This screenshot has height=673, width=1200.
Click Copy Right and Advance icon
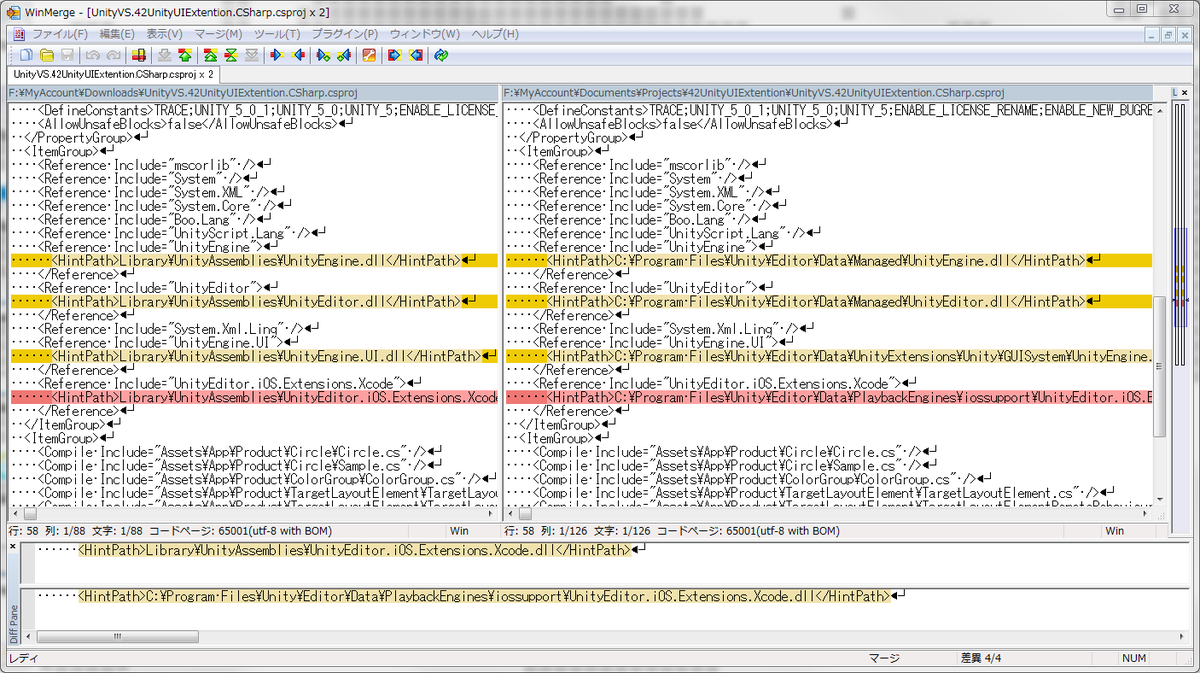pos(323,55)
